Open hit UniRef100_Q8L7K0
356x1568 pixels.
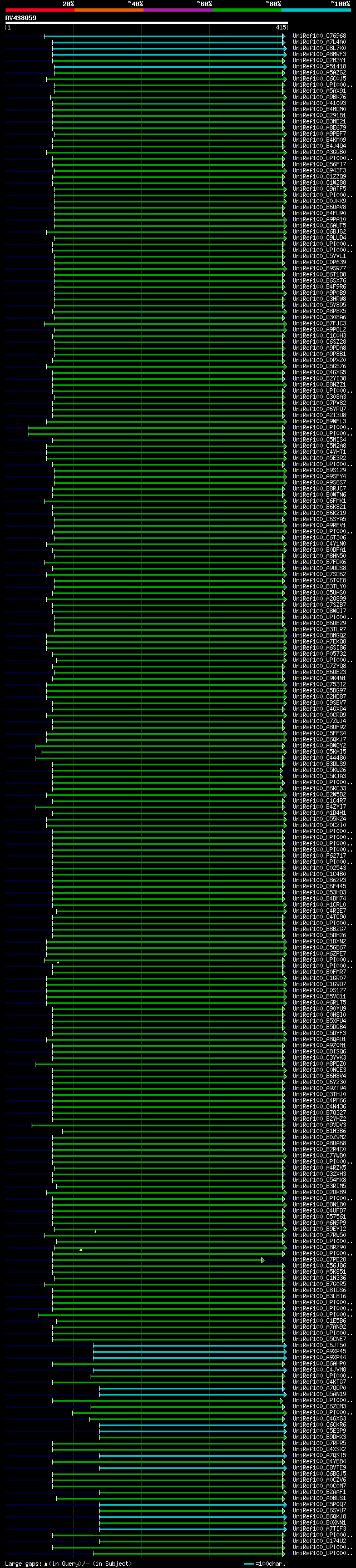point(319,48)
